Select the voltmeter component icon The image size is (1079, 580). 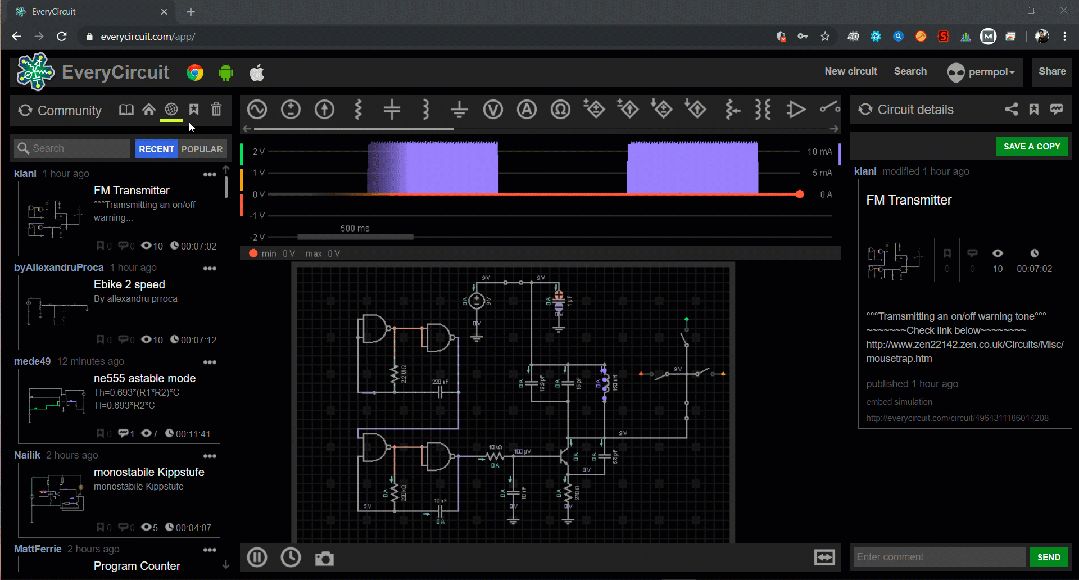(493, 109)
